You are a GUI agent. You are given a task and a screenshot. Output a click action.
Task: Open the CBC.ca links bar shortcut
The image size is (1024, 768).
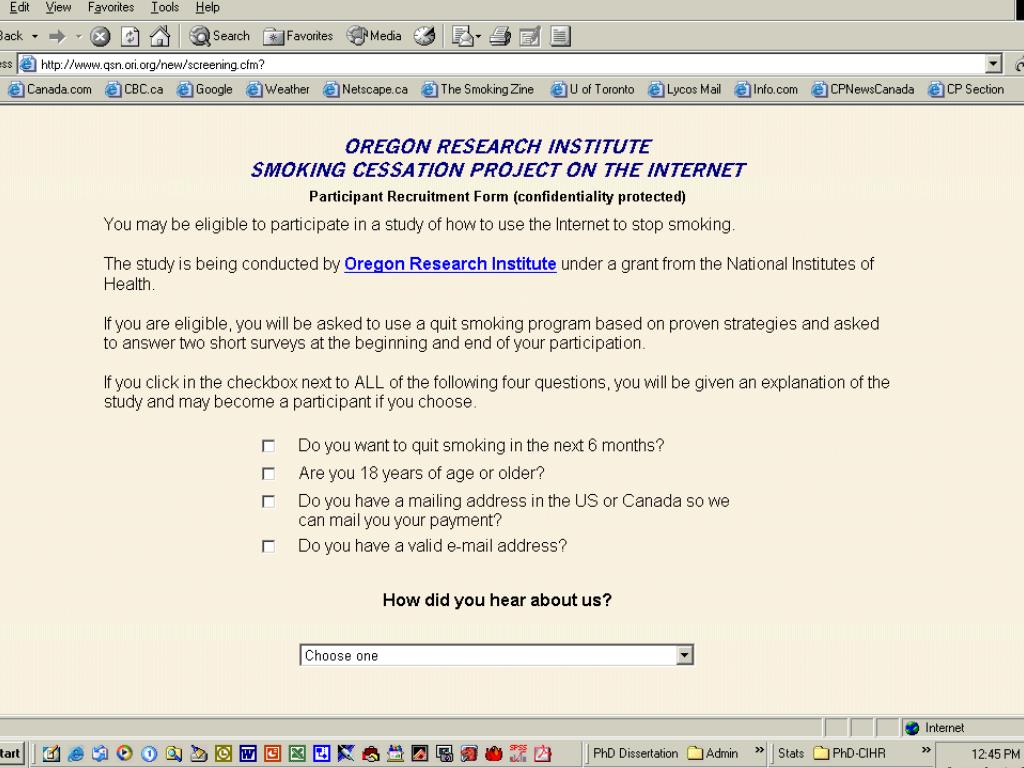click(135, 89)
